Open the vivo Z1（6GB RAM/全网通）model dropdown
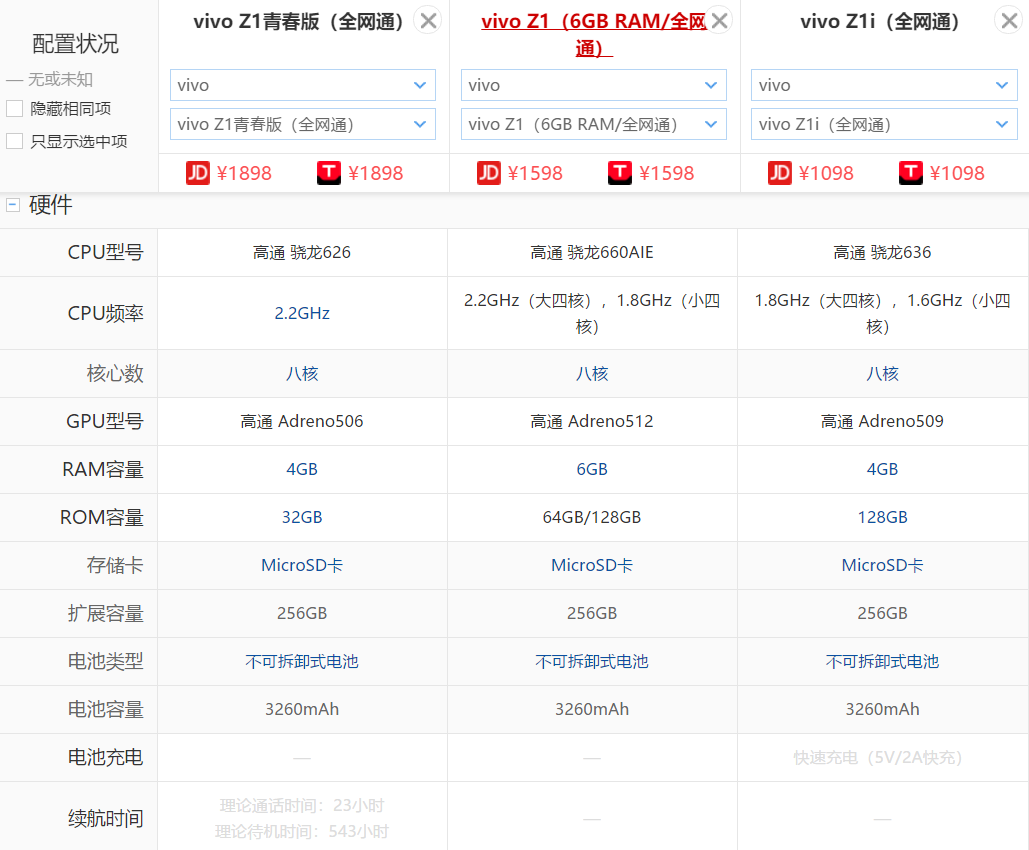 tap(593, 124)
